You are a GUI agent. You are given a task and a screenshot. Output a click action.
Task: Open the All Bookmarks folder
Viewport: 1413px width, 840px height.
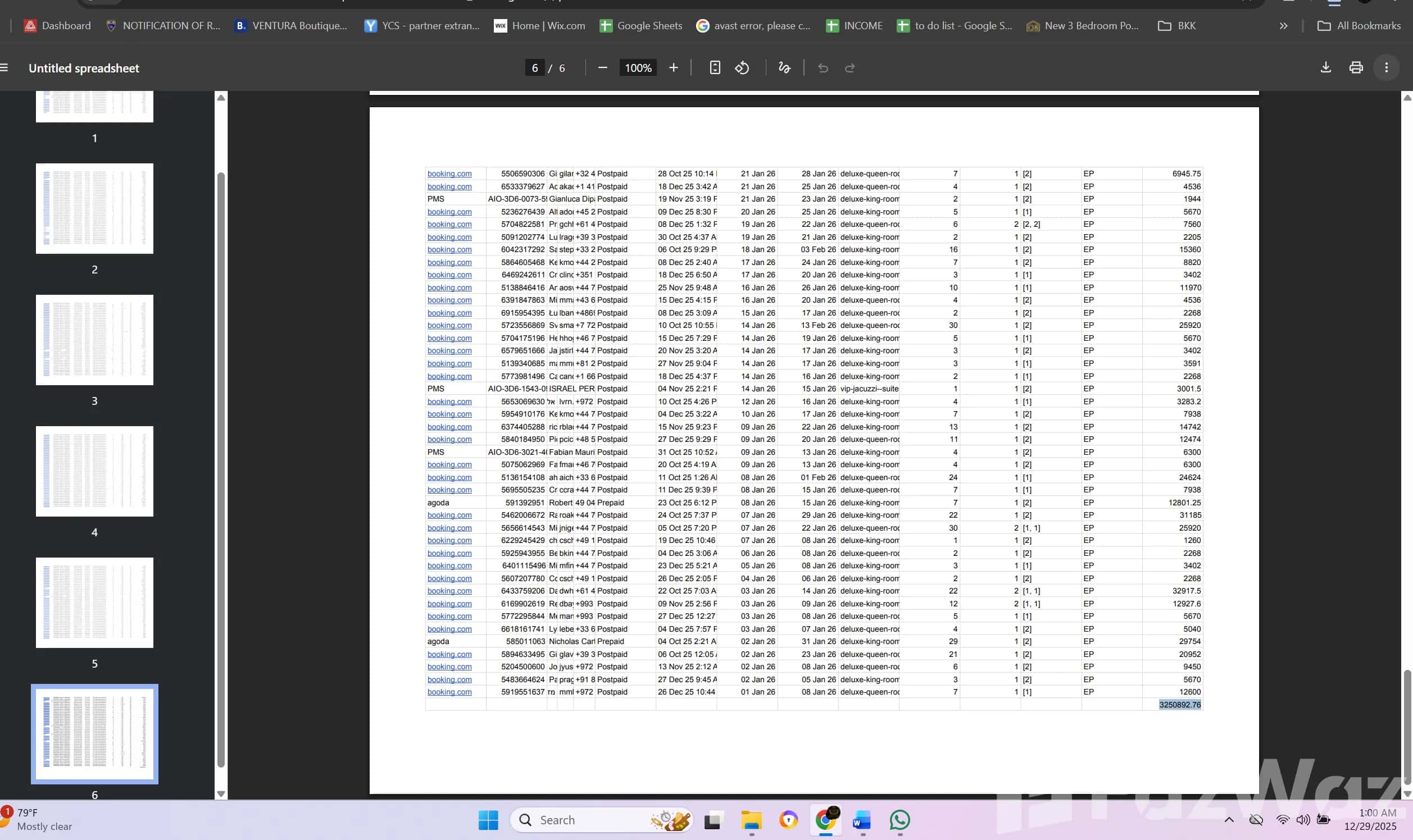click(x=1359, y=25)
